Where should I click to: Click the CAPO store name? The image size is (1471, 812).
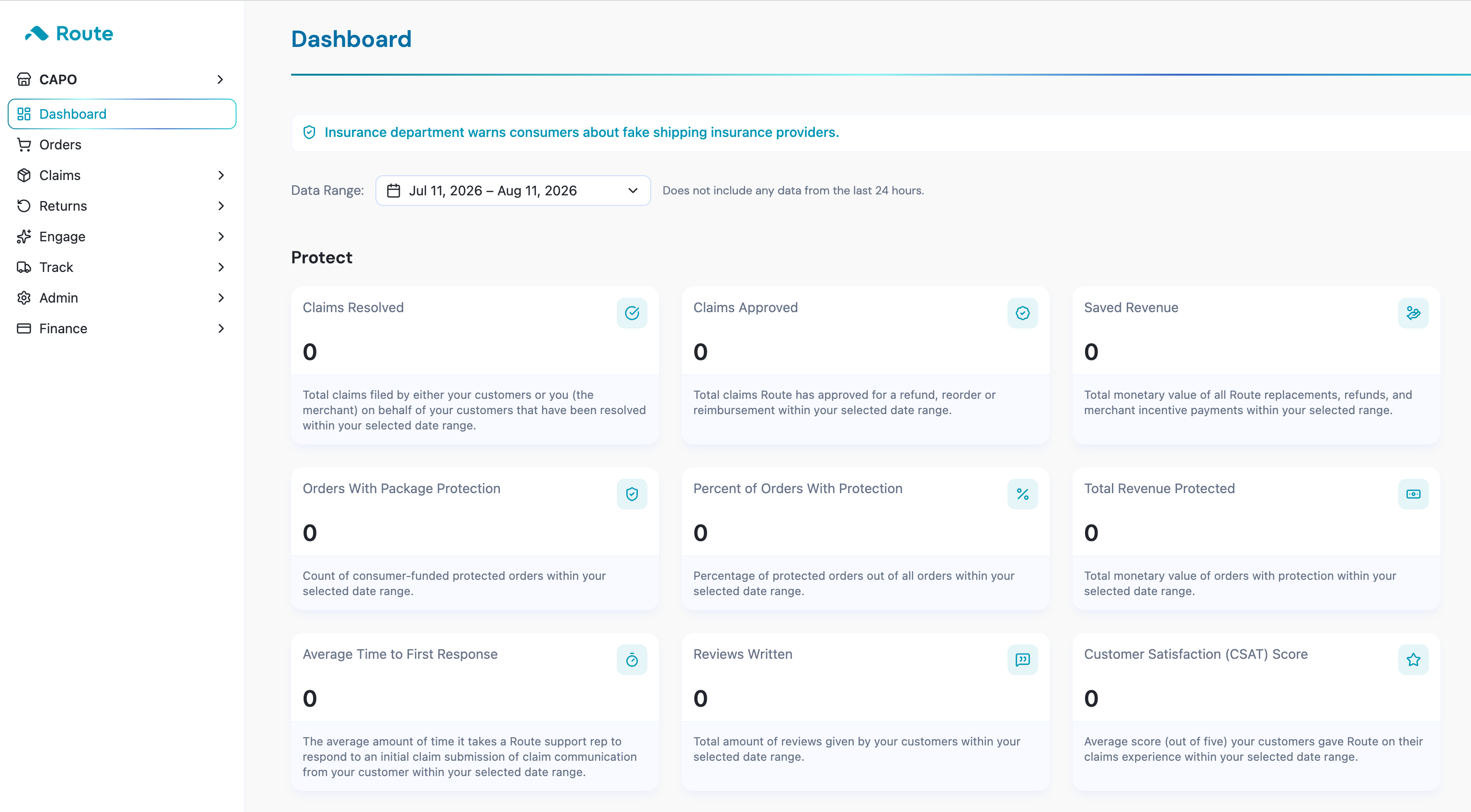coord(58,79)
